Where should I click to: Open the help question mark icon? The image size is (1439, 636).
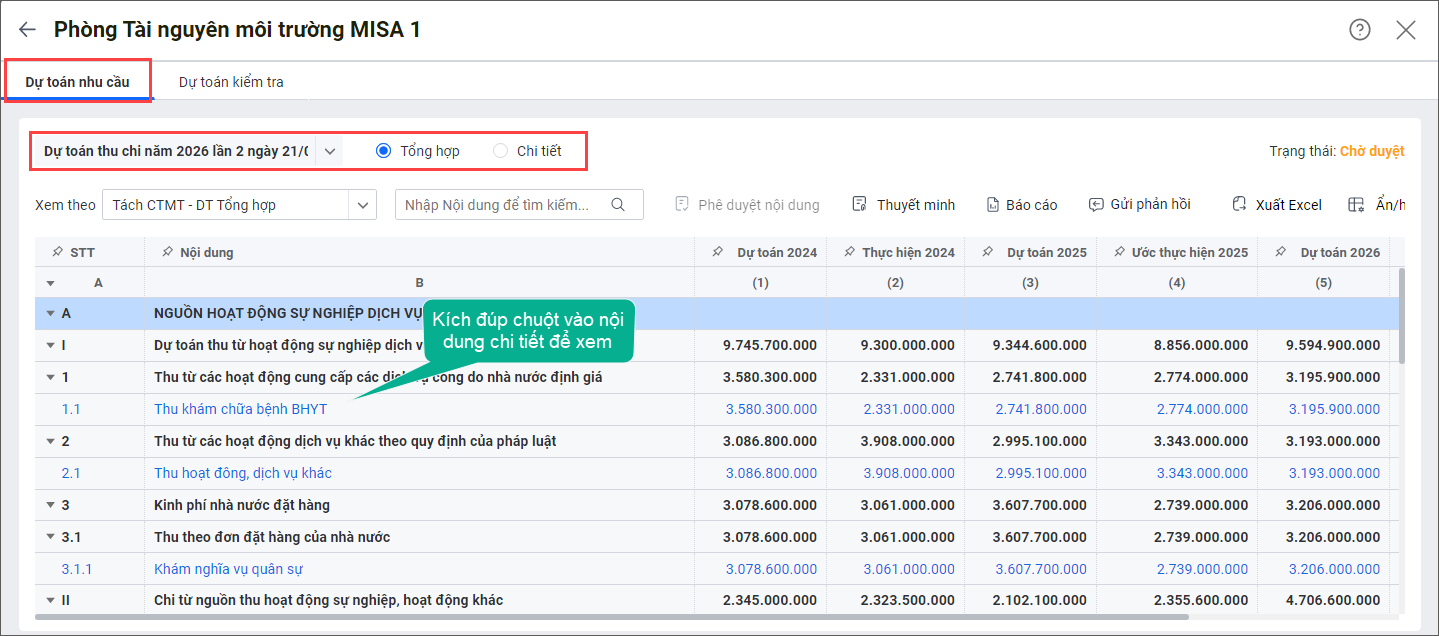[1359, 30]
